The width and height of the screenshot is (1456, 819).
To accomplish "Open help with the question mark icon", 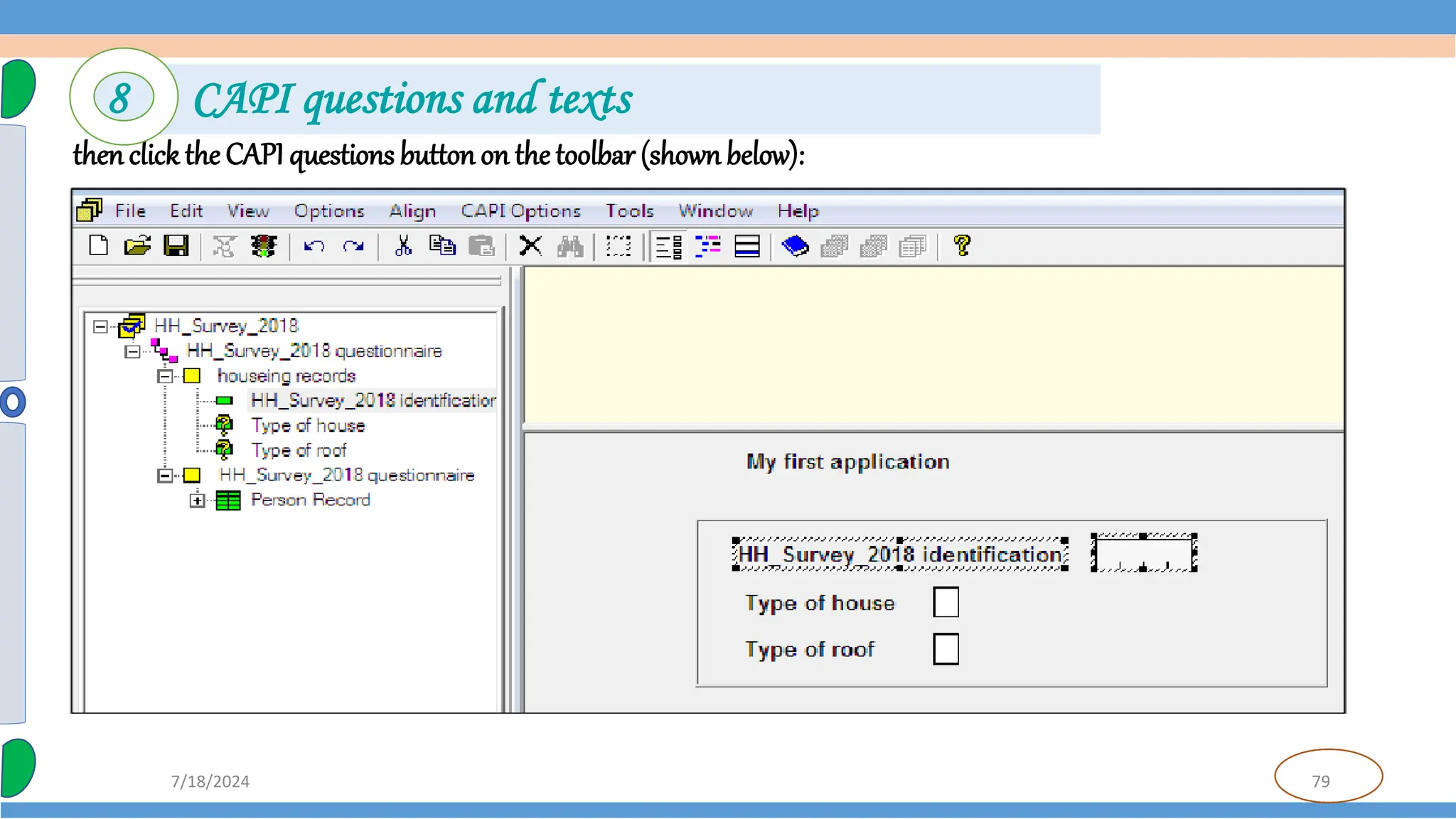I will (963, 246).
